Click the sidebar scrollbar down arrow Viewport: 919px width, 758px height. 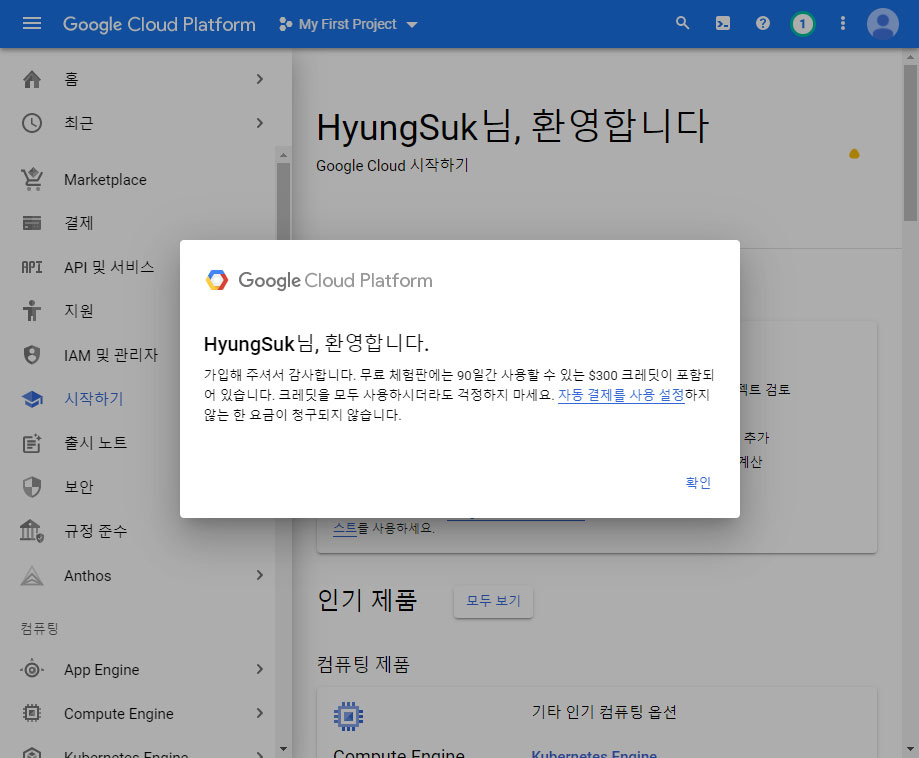tap(283, 749)
